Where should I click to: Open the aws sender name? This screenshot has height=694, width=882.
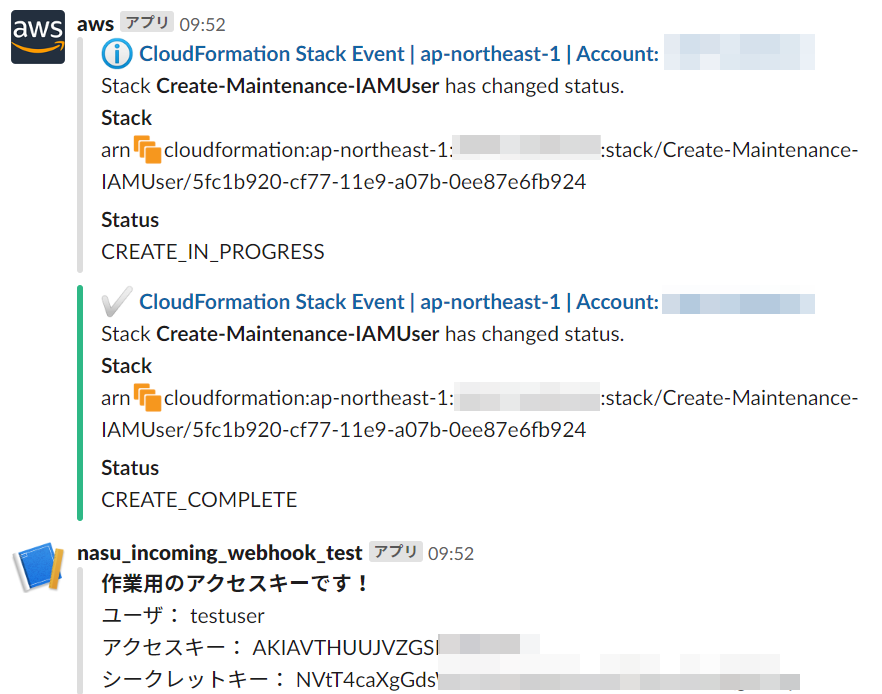(x=95, y=24)
